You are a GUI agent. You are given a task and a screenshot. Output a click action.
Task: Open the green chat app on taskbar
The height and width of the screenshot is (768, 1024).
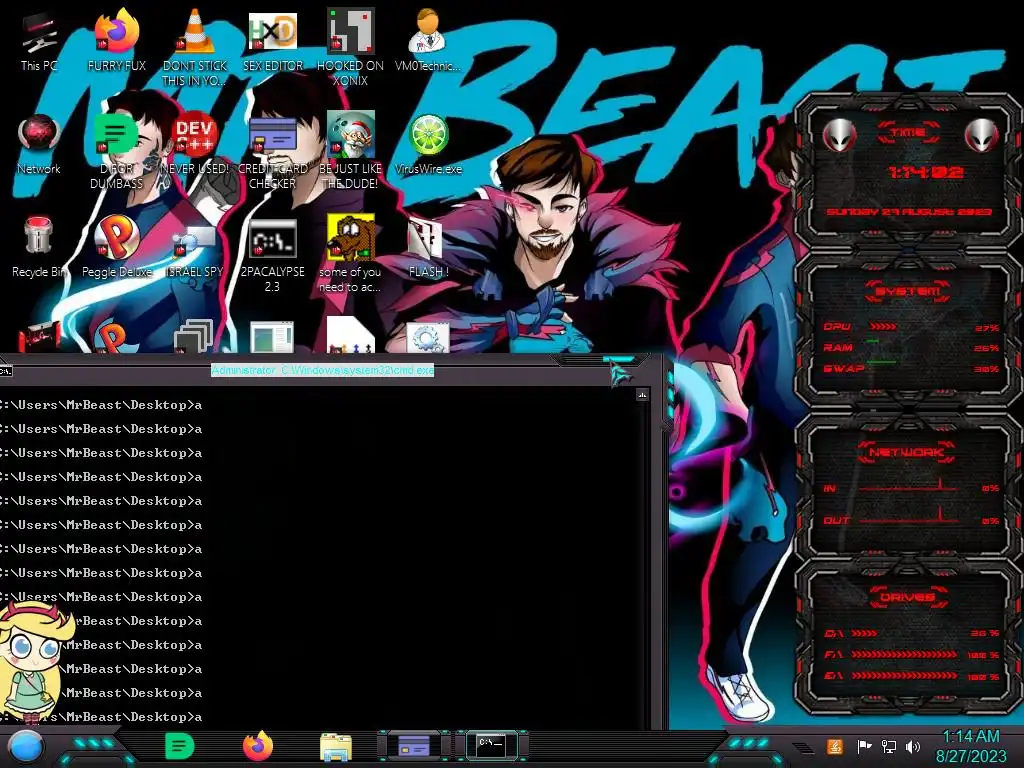pos(179,746)
